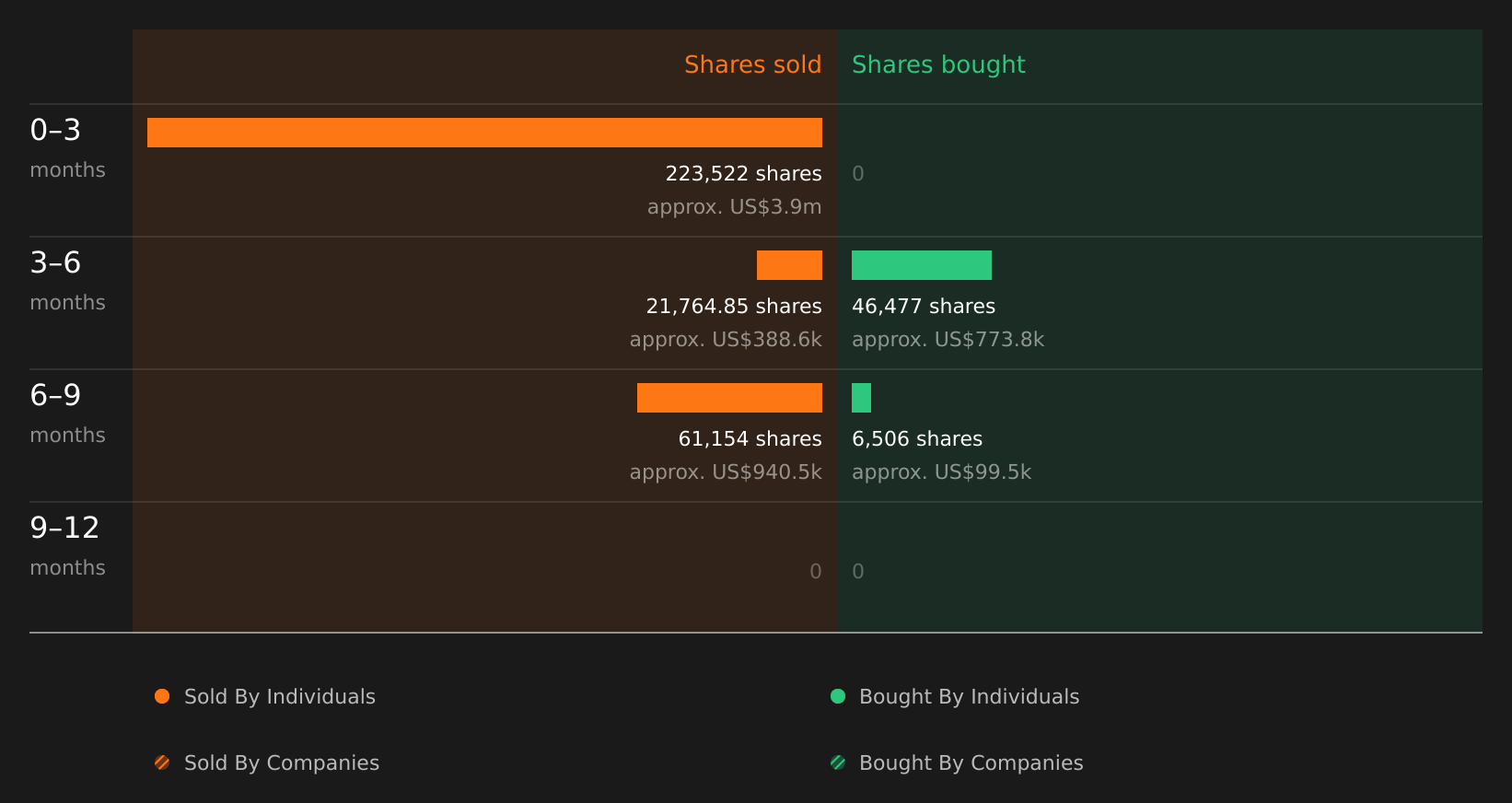This screenshot has height=803, width=1512.
Task: Click the striped Sold By Companies legend icon
Action: pyautogui.click(x=162, y=762)
